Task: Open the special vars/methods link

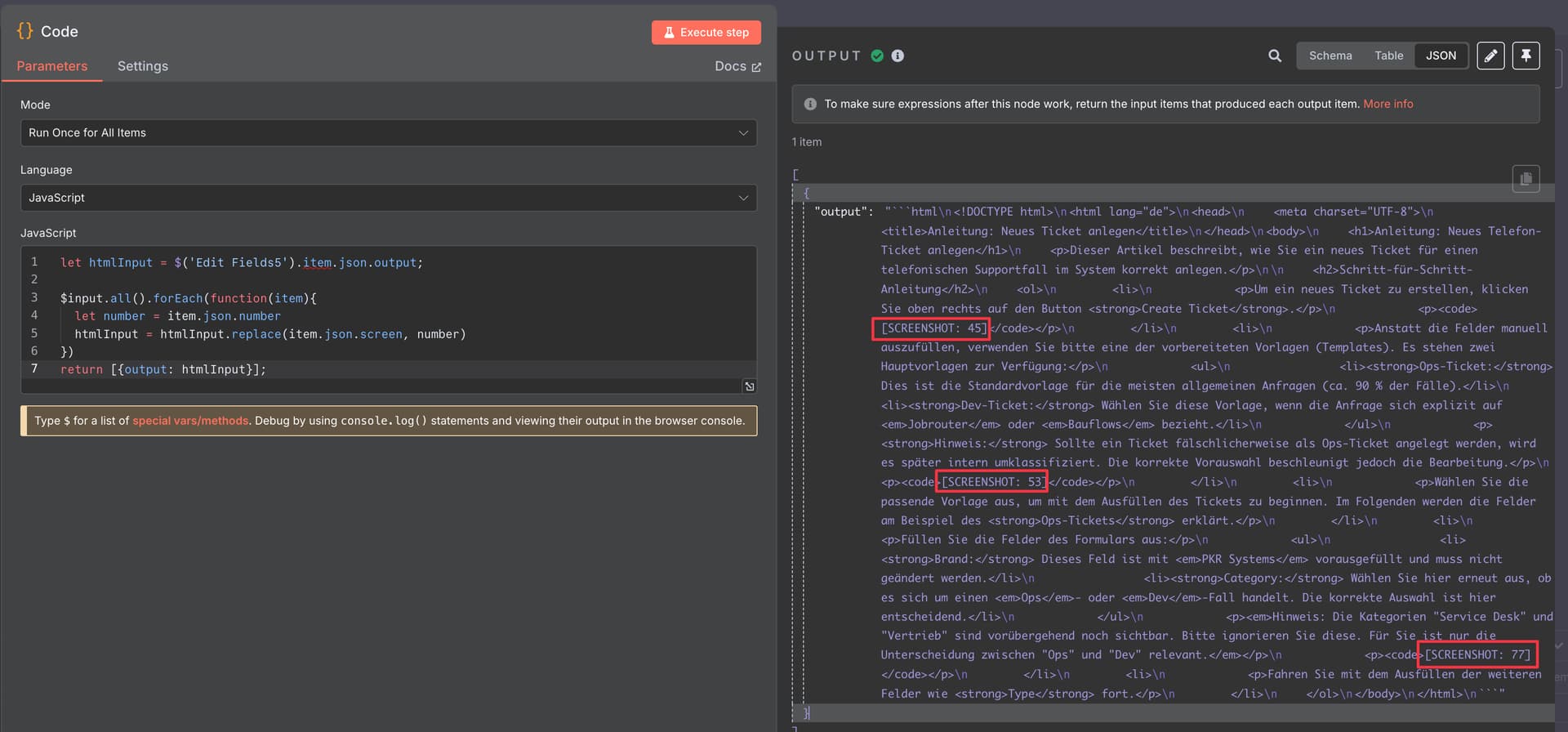Action: point(190,421)
